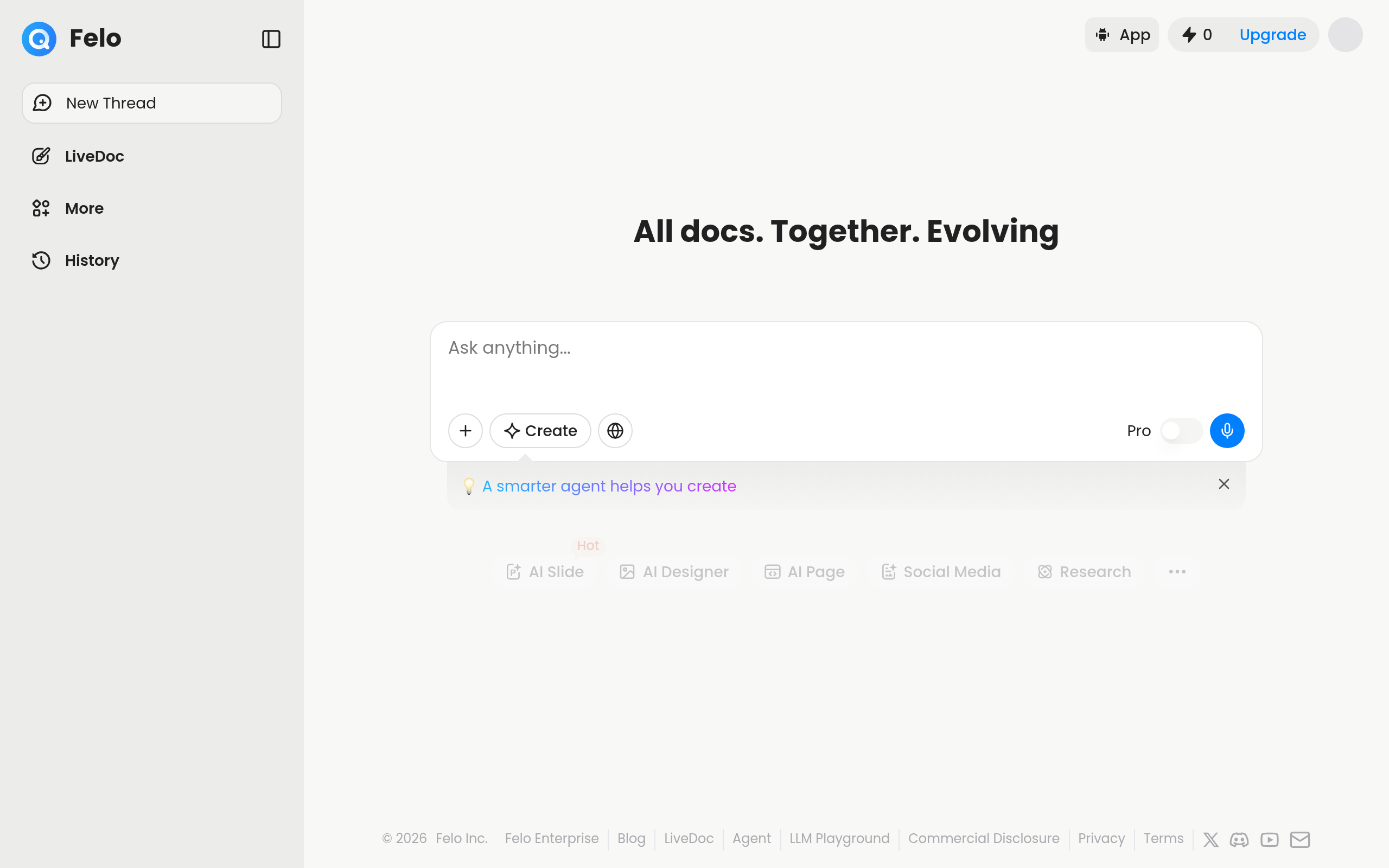Select the Social Media option

coord(941,572)
